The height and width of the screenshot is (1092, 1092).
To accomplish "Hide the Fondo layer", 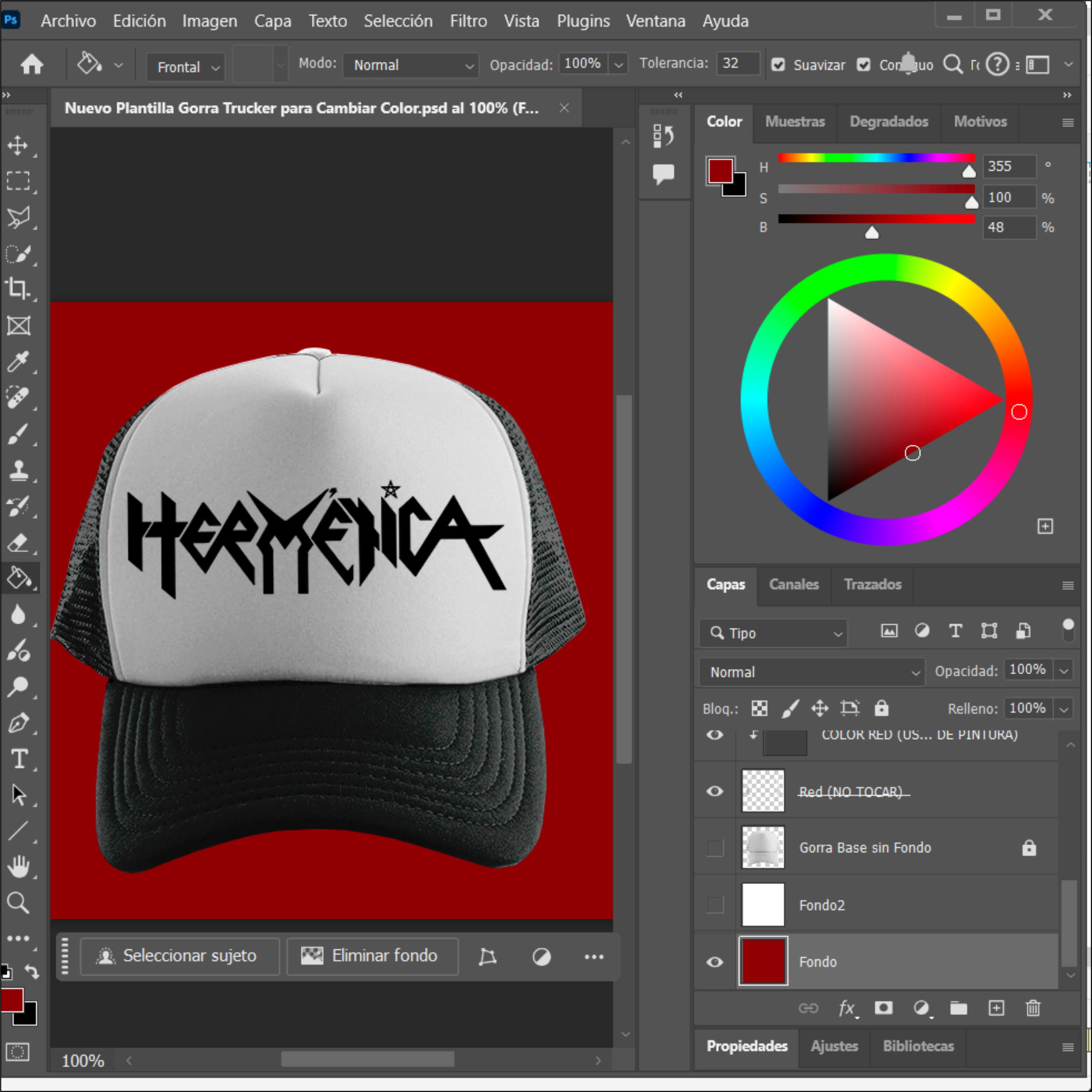I will click(715, 962).
